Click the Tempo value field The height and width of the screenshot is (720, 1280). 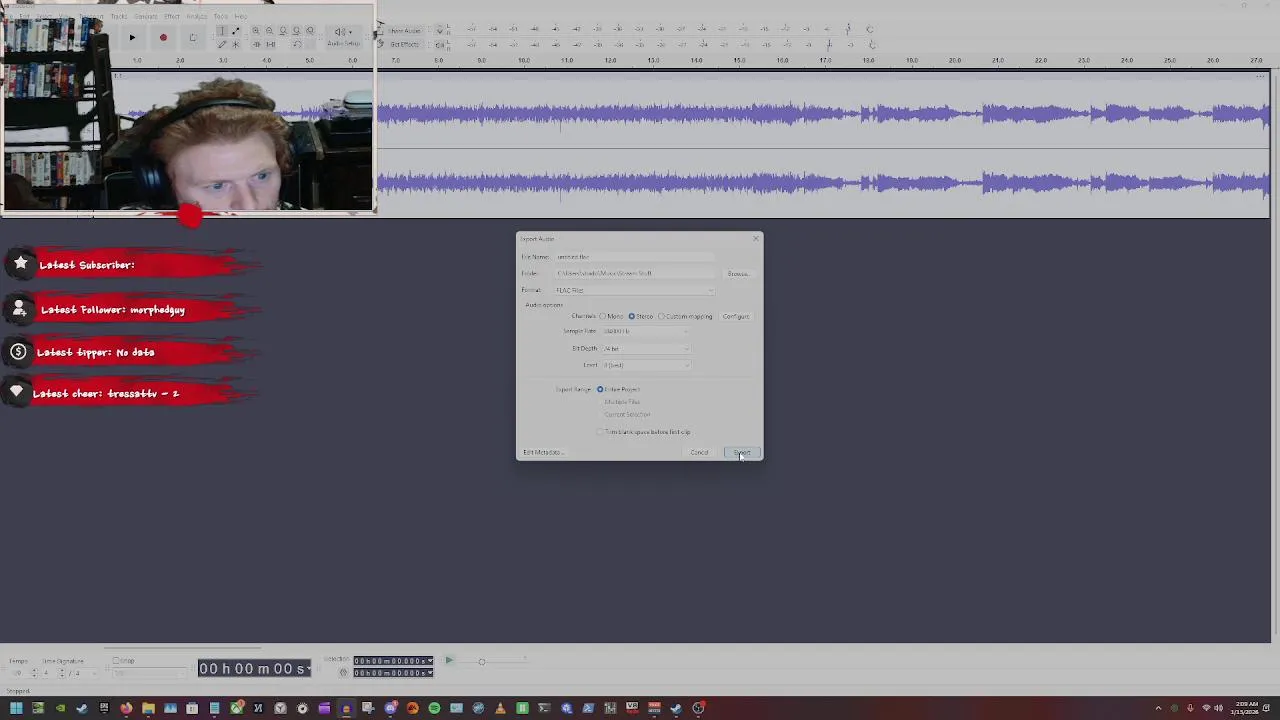[x=17, y=672]
